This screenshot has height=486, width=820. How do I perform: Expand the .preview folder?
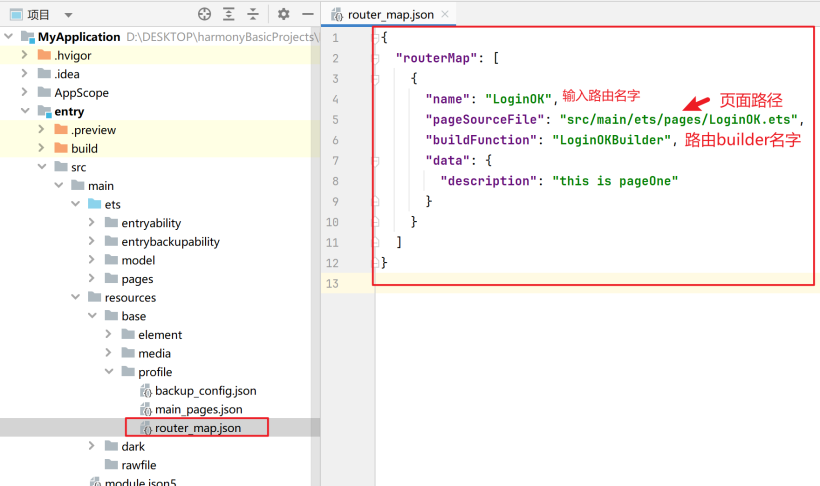[x=41, y=129]
